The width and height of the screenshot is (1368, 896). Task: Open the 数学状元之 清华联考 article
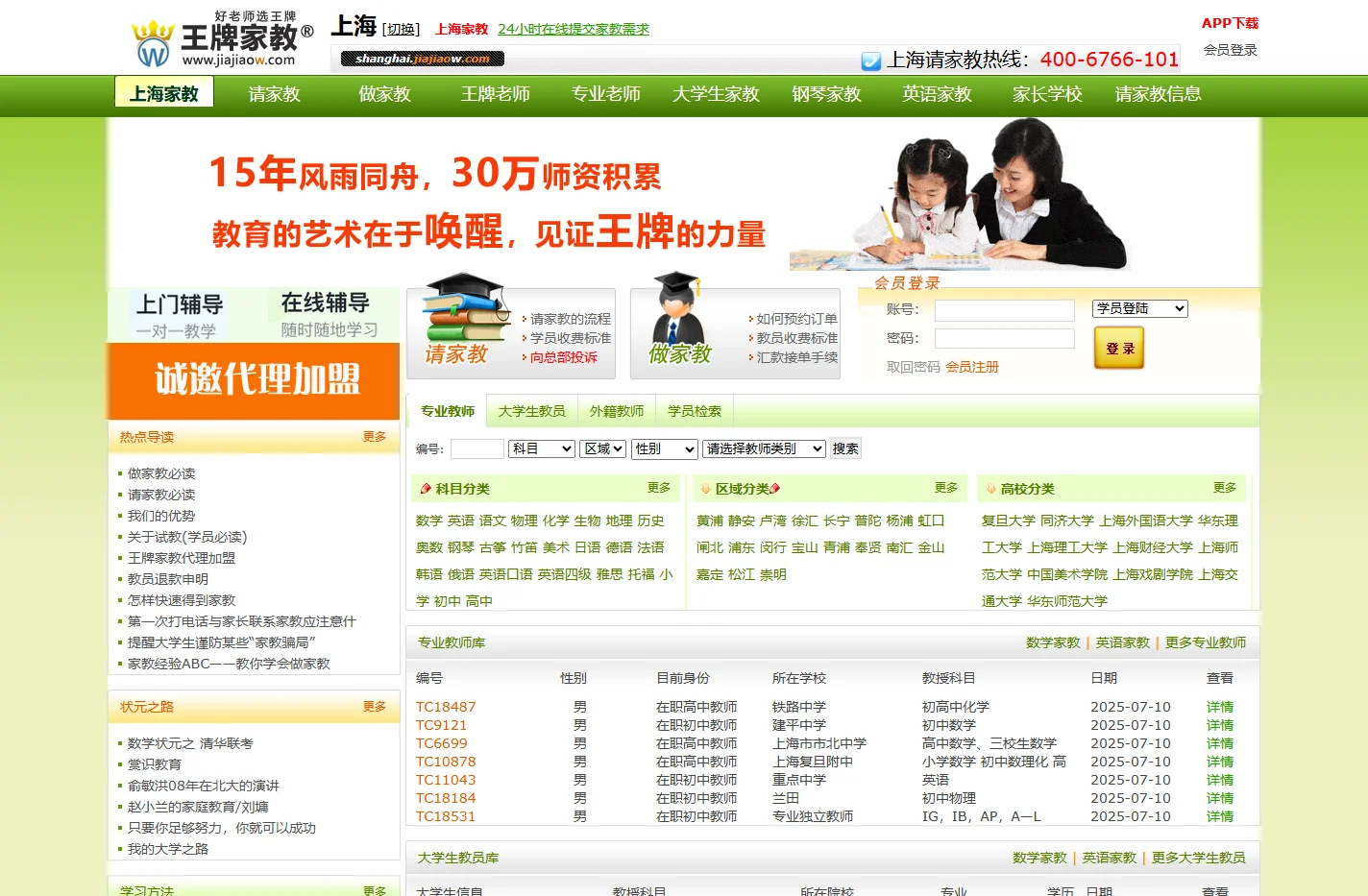(x=190, y=743)
